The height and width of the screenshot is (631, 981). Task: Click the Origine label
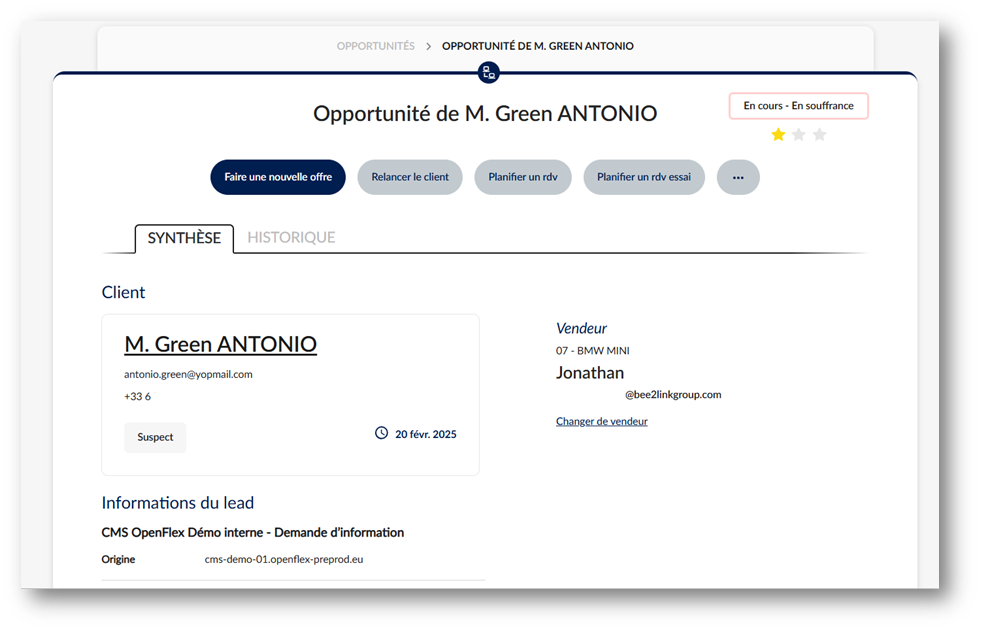(118, 559)
